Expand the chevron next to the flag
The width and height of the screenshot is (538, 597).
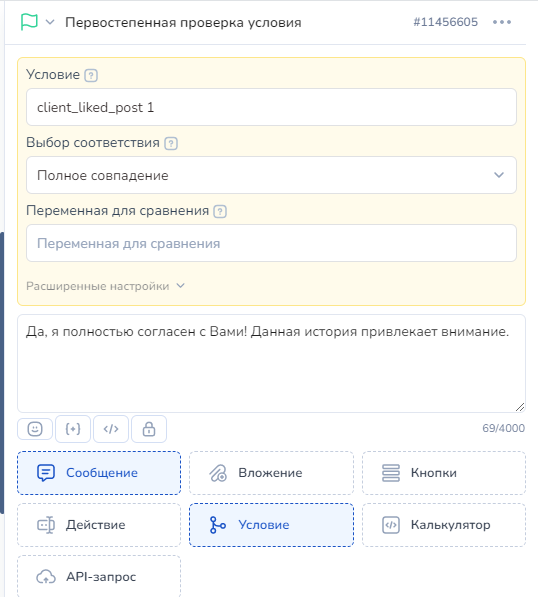click(50, 22)
